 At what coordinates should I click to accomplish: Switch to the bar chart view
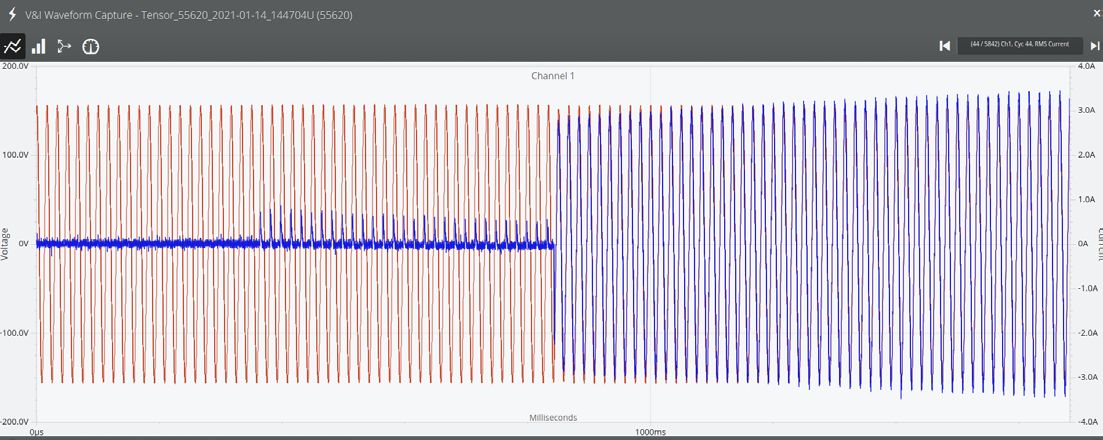39,46
